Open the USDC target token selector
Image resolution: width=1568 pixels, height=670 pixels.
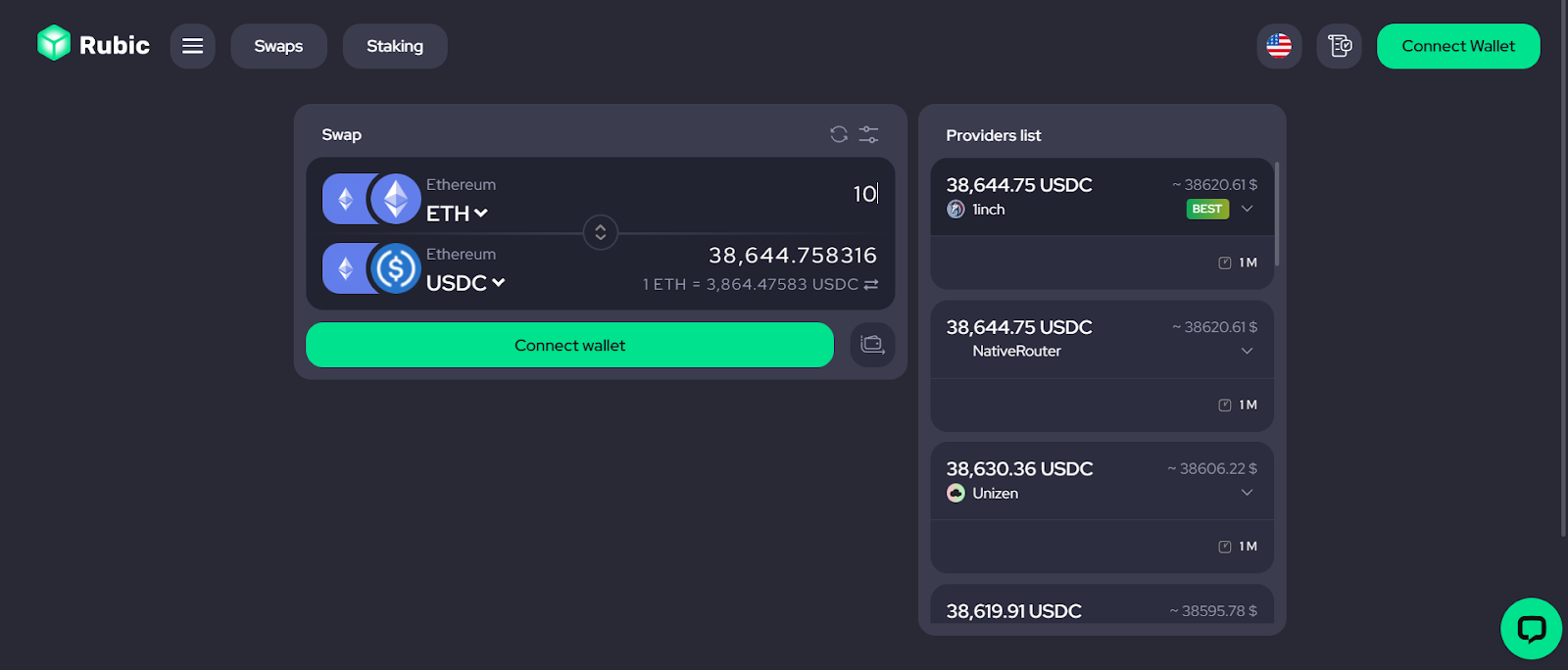point(465,282)
